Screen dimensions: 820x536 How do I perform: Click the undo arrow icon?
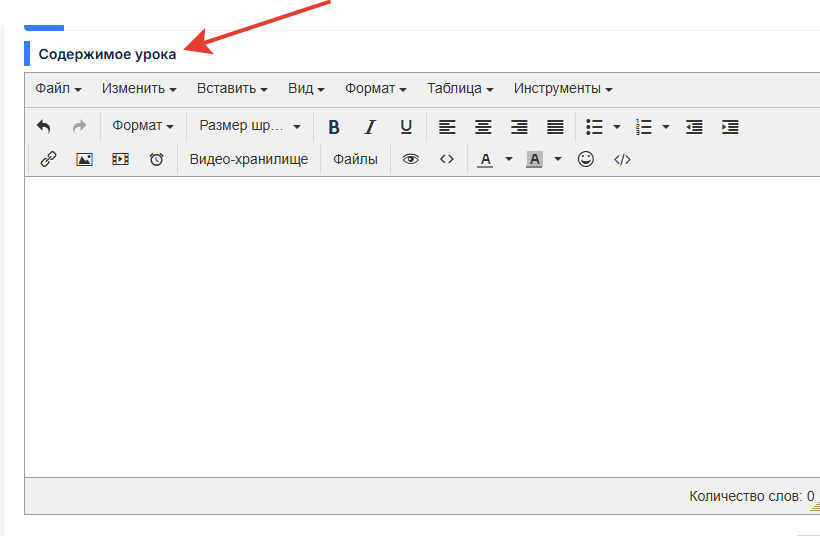tap(43, 127)
